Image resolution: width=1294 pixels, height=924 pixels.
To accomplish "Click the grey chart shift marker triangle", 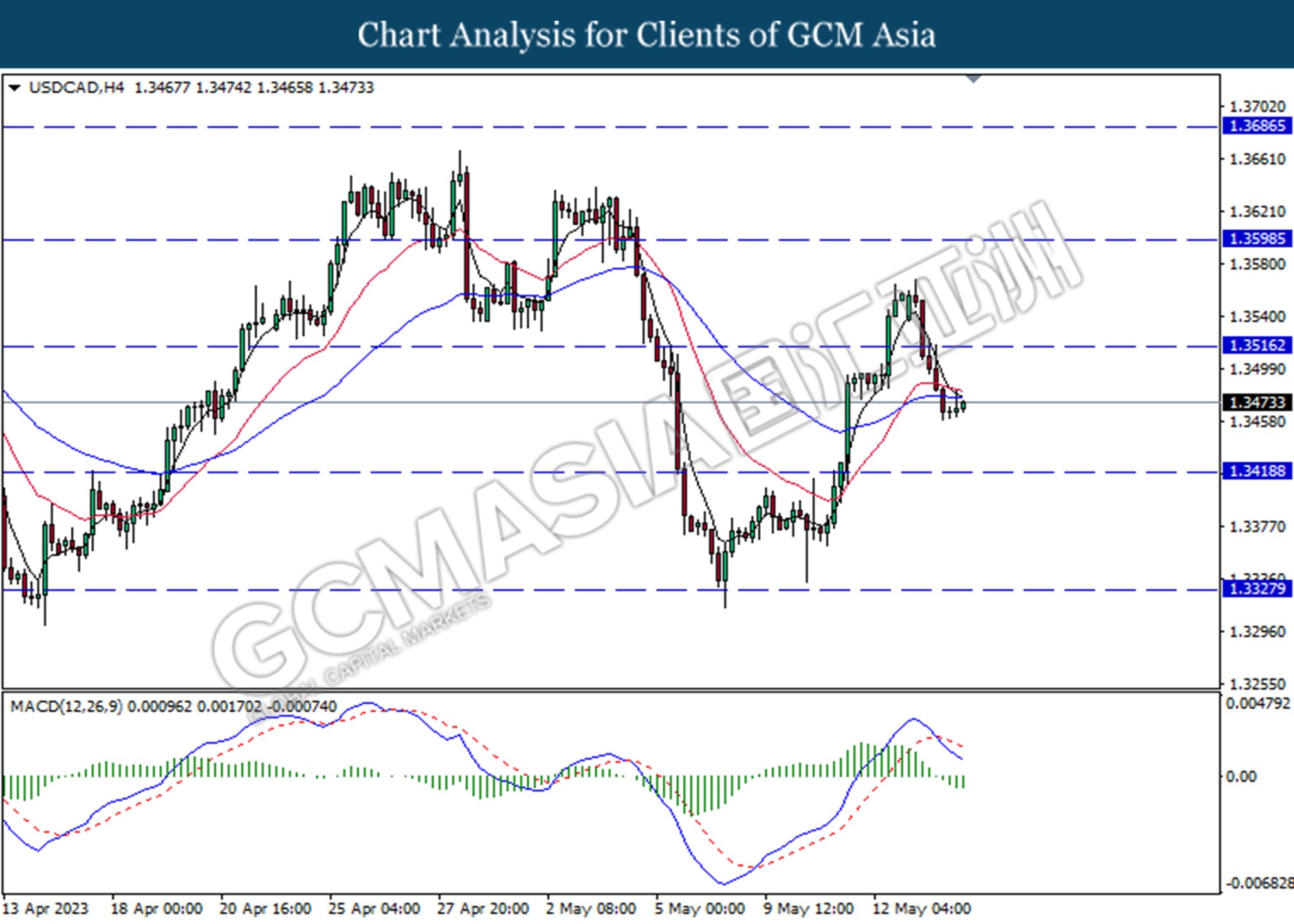I will pyautogui.click(x=973, y=79).
